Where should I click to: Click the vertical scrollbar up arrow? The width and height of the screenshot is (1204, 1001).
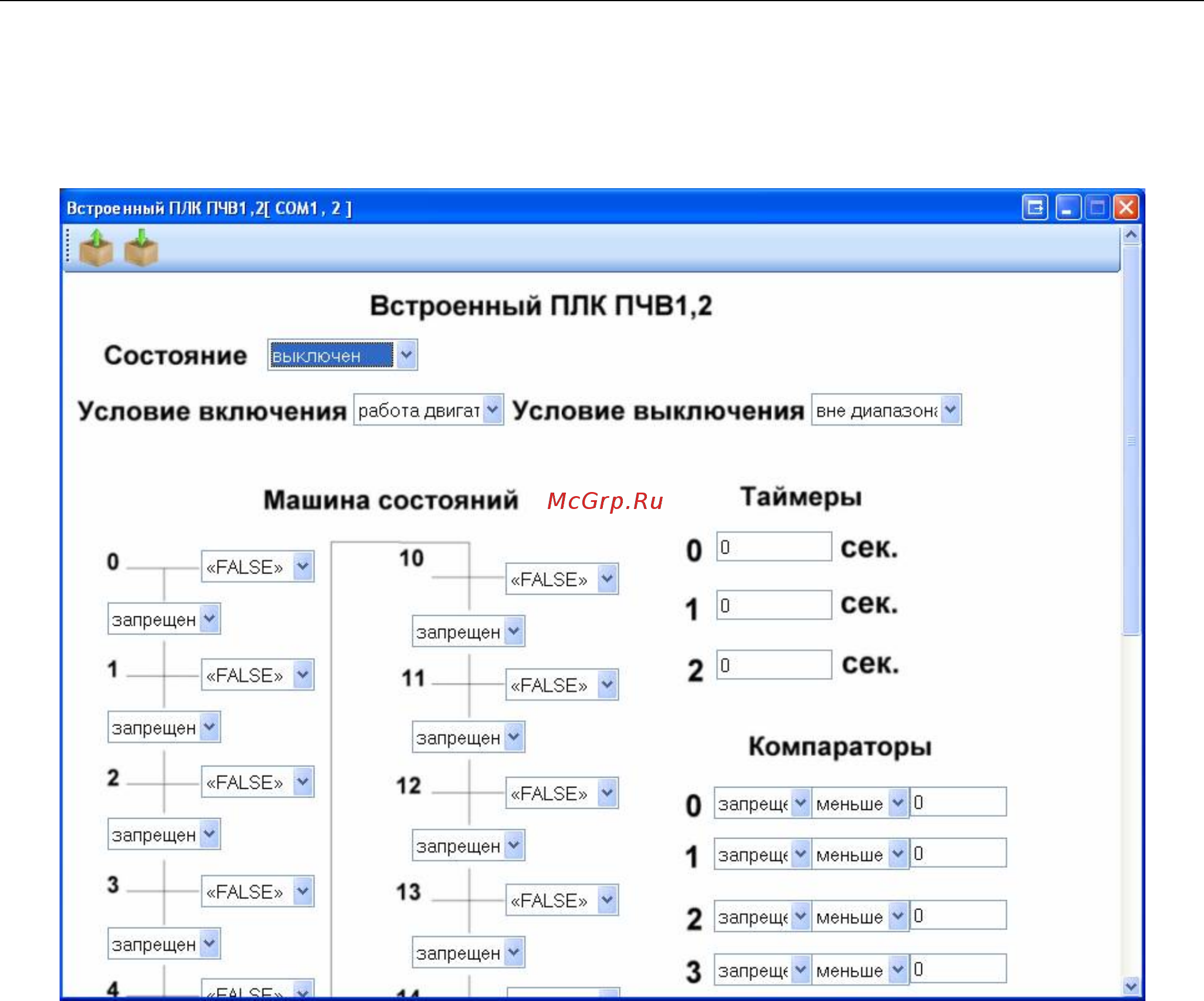pyautogui.click(x=1131, y=235)
